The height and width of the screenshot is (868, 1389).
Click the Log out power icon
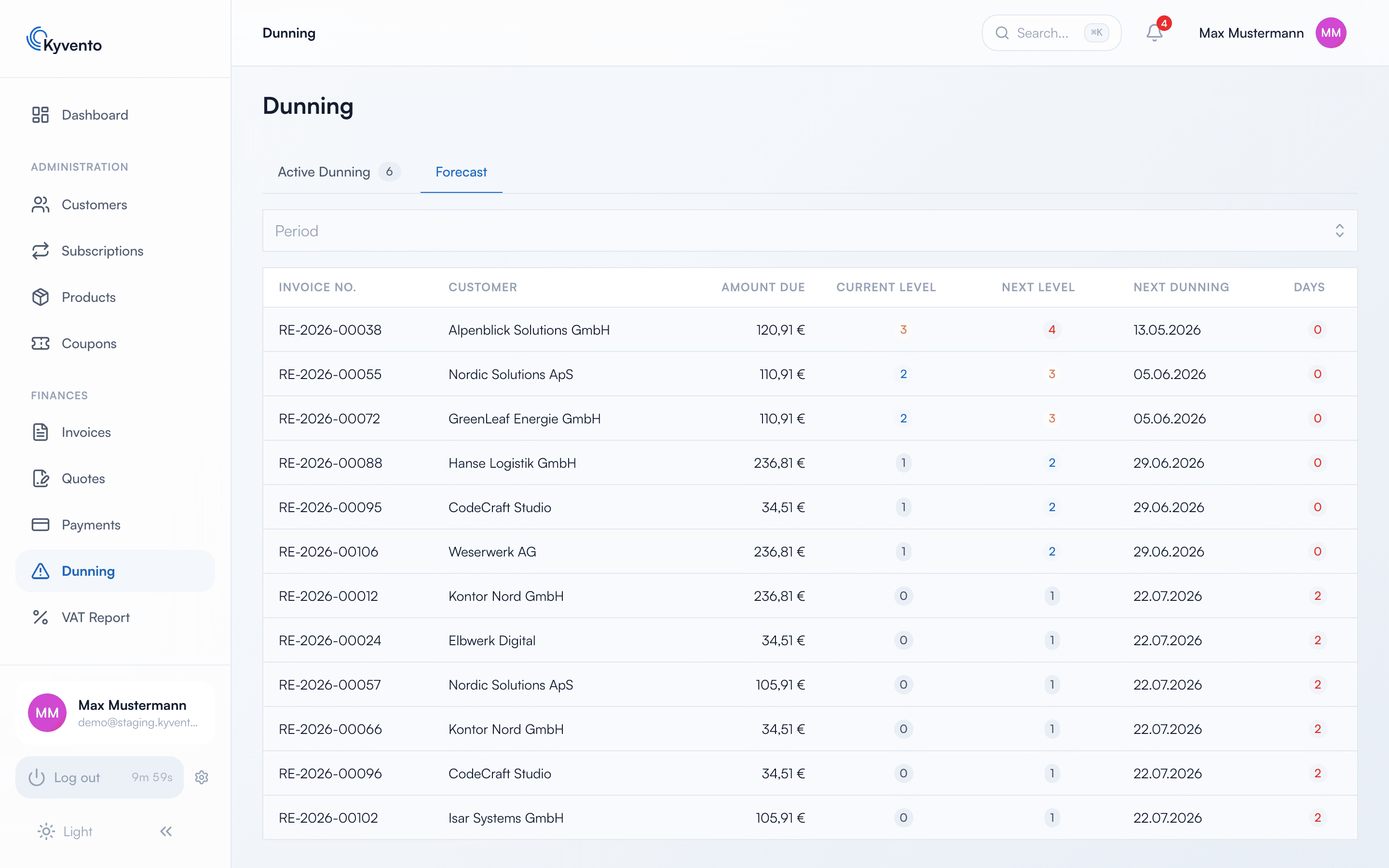[37, 777]
